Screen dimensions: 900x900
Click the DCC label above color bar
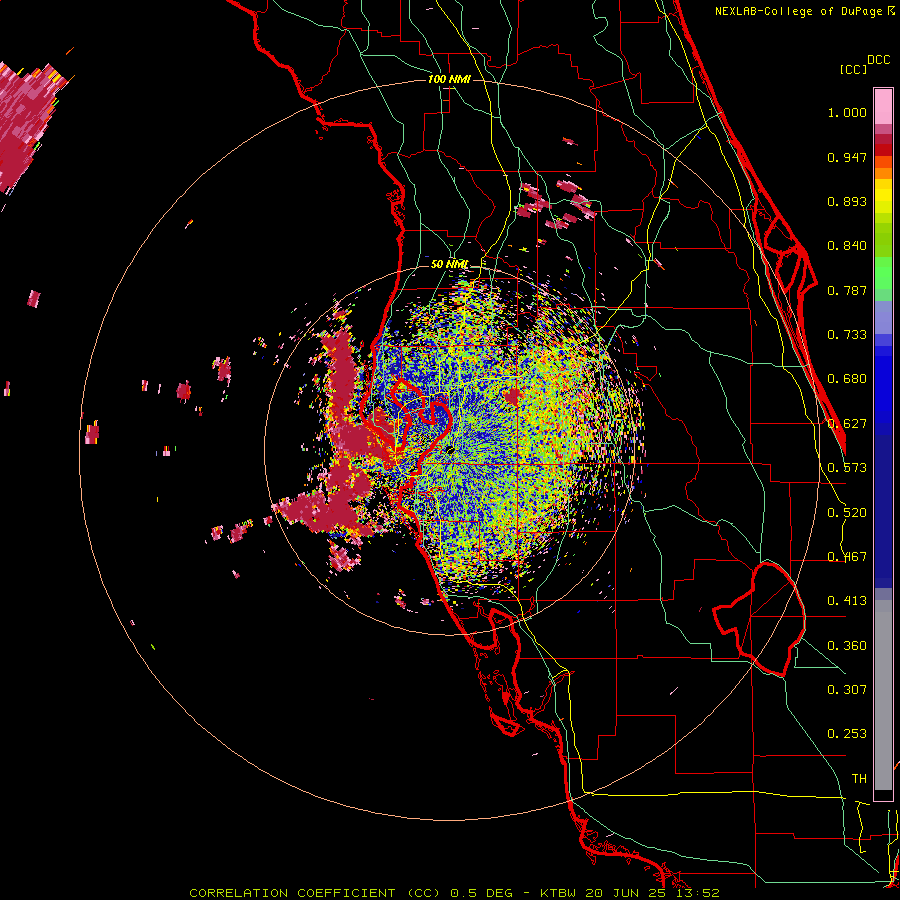(879, 60)
